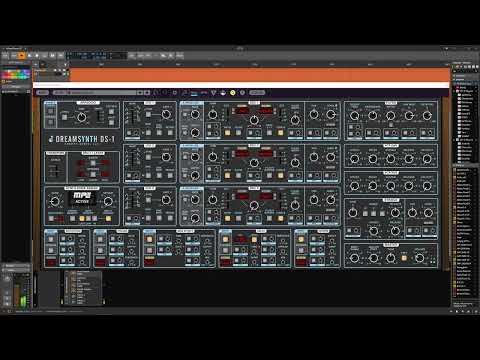Click the MPE Active display panel
Viewport: 480px width, 360px height.
pyautogui.click(x=82, y=198)
